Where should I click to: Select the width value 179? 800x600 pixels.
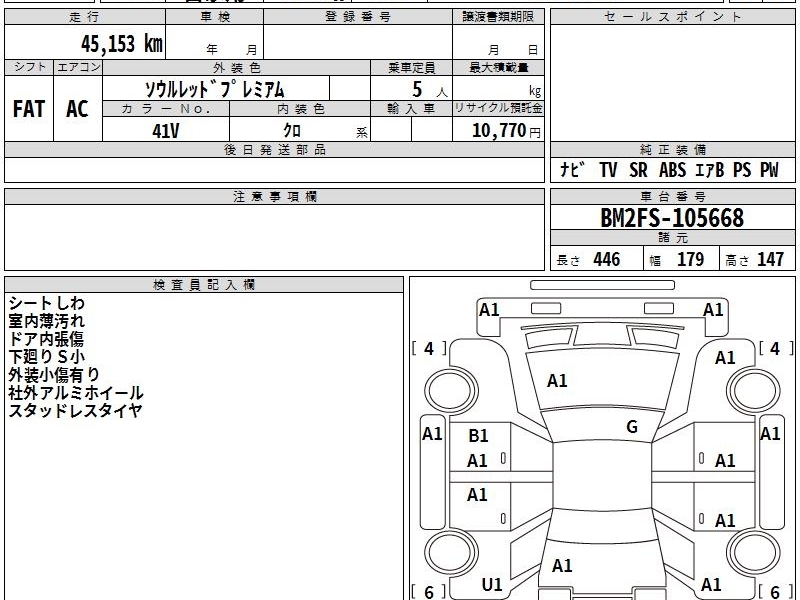[x=690, y=259]
